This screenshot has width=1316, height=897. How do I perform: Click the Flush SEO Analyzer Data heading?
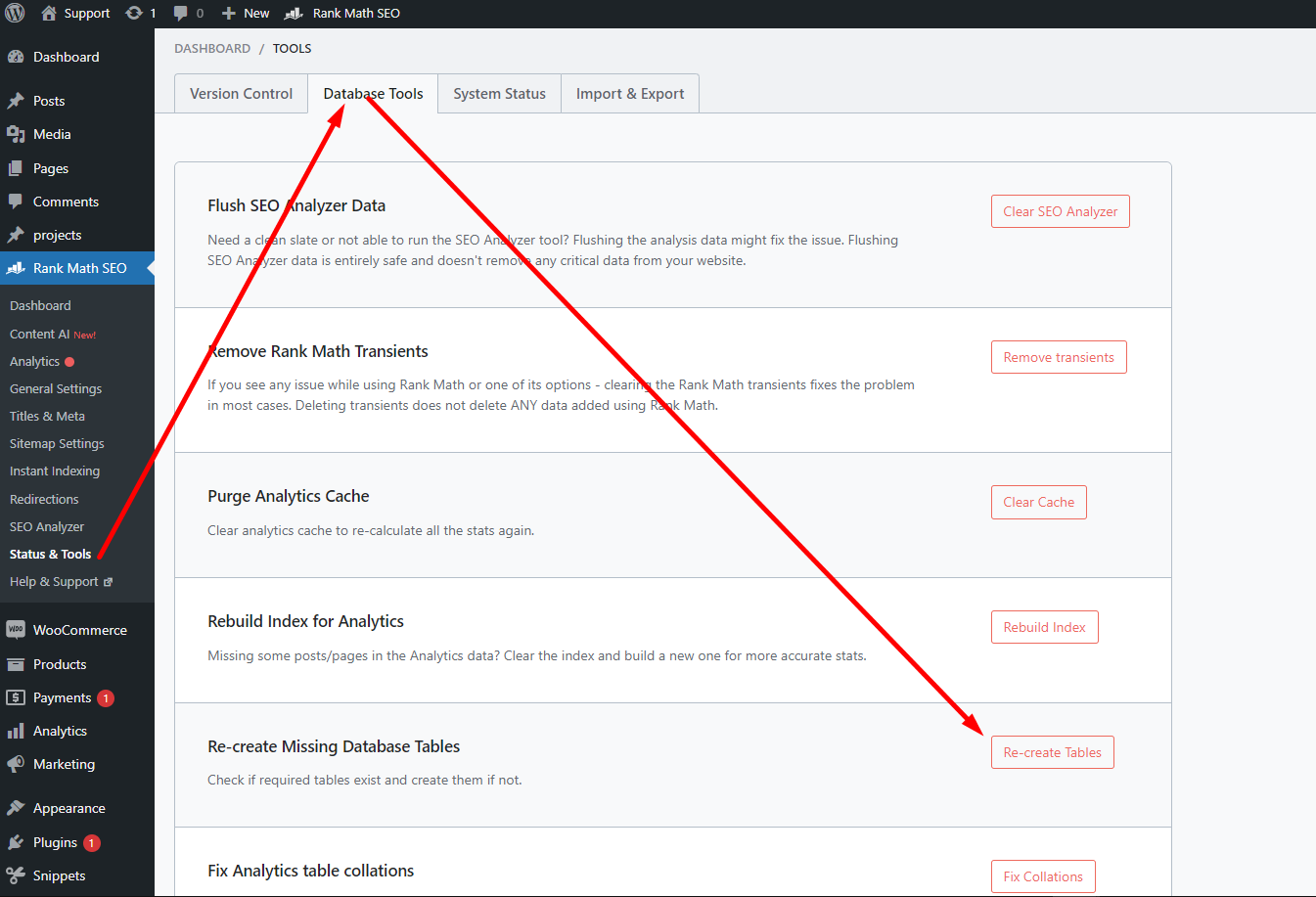point(296,205)
